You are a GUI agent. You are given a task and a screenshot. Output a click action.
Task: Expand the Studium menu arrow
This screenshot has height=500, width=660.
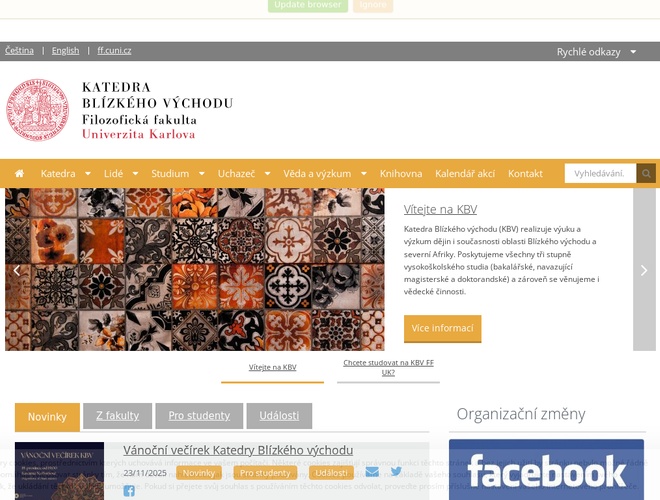coord(202,173)
